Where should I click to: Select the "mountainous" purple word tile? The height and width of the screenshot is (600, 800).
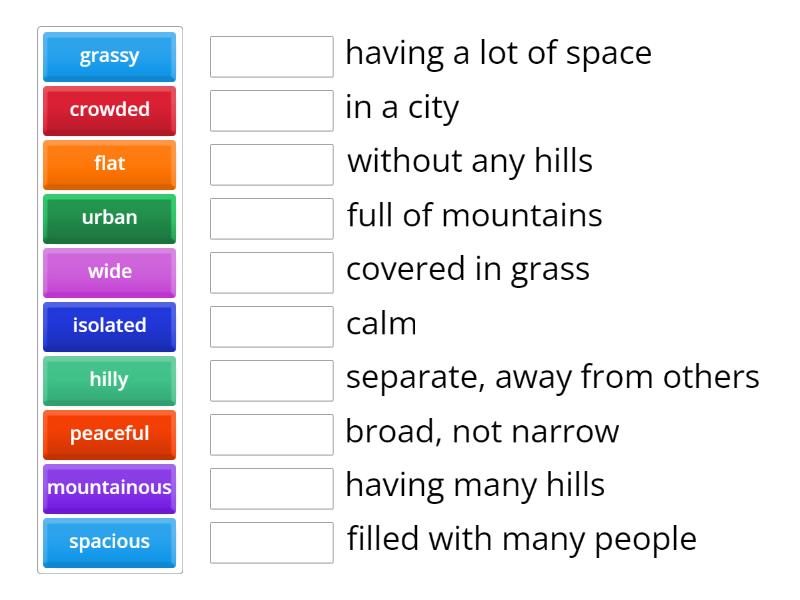tap(109, 489)
